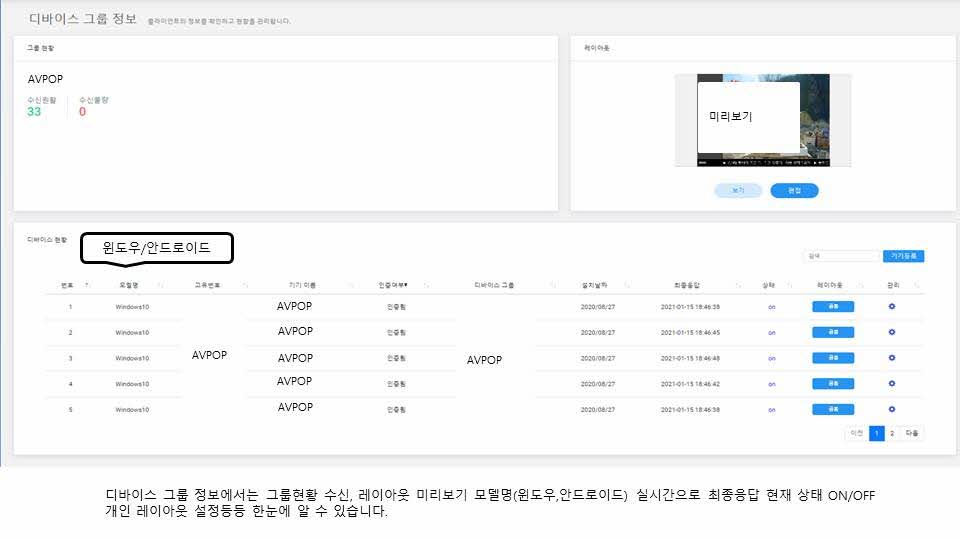This screenshot has height=540, width=960.
Task: Open settings gear for device row 1
Action: (891, 306)
